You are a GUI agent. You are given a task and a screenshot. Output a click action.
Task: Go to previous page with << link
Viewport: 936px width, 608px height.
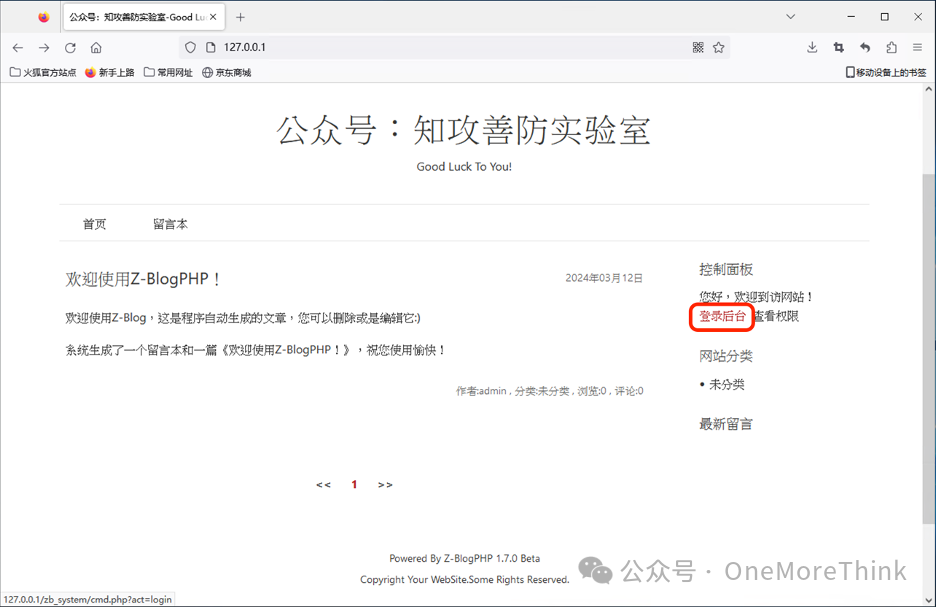point(324,484)
